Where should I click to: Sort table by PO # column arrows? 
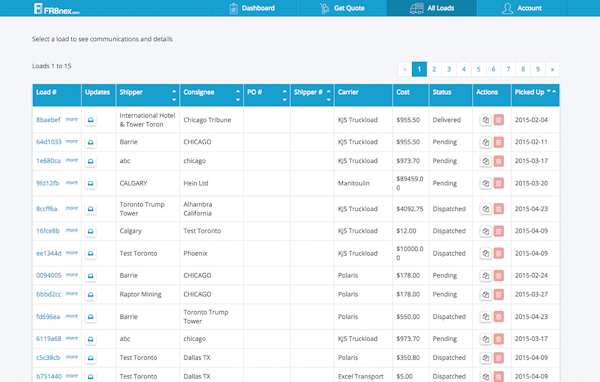[x=284, y=95]
